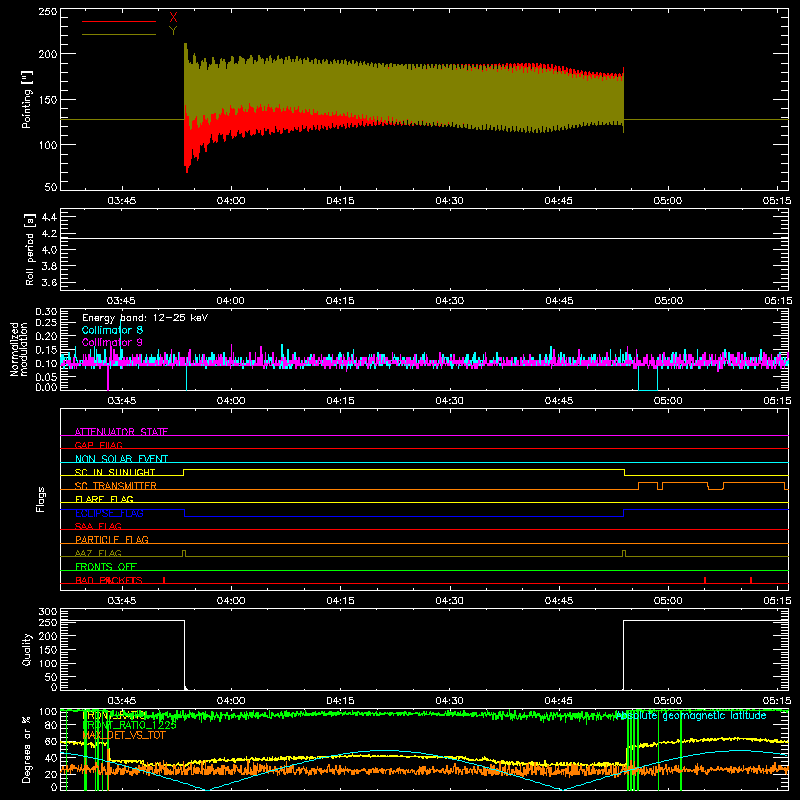Click the 250 tick on Pointing axis
800x800 pixels.
[x=48, y=12]
